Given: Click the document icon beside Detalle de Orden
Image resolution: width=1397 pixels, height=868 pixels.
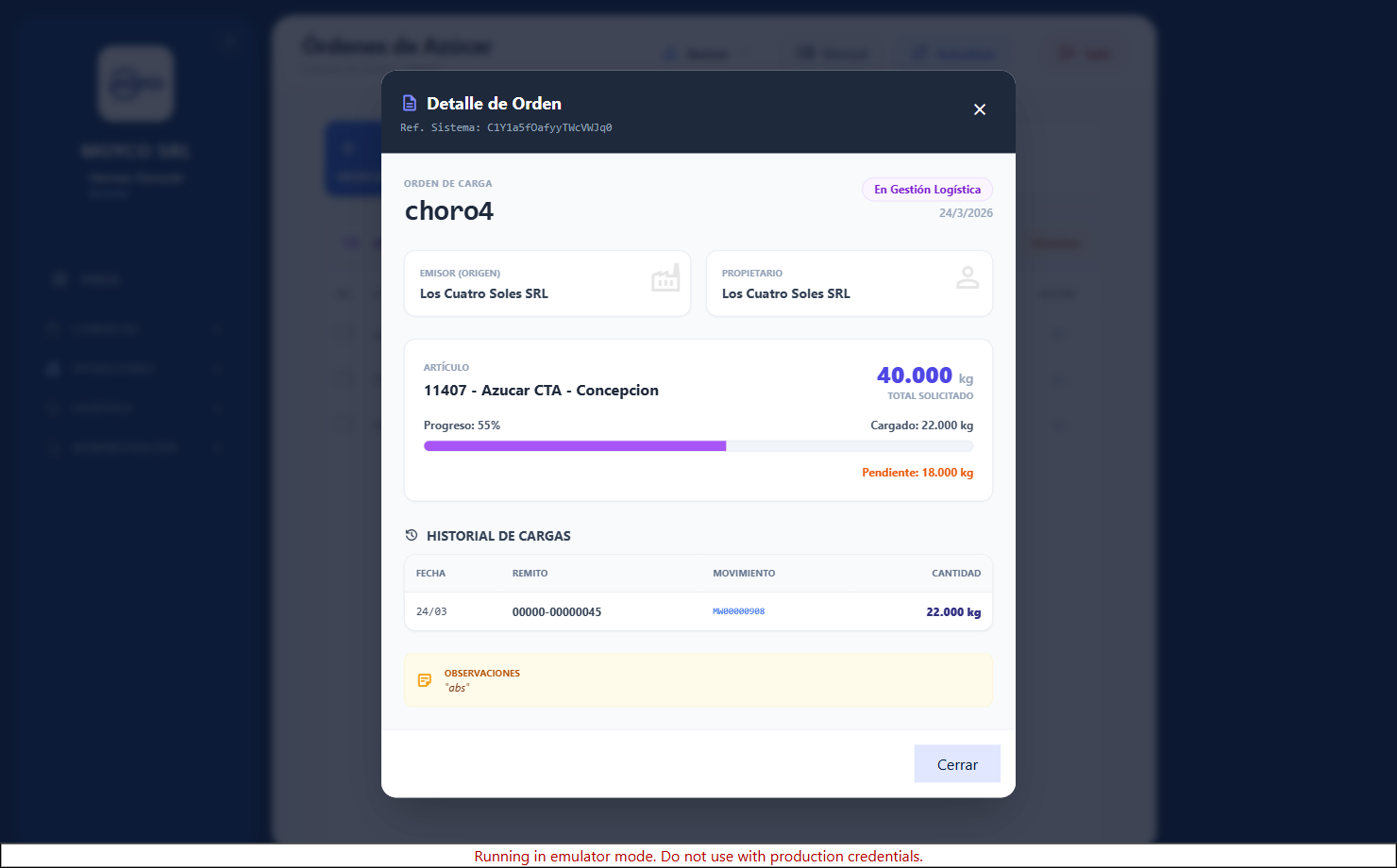Looking at the screenshot, I should [410, 104].
